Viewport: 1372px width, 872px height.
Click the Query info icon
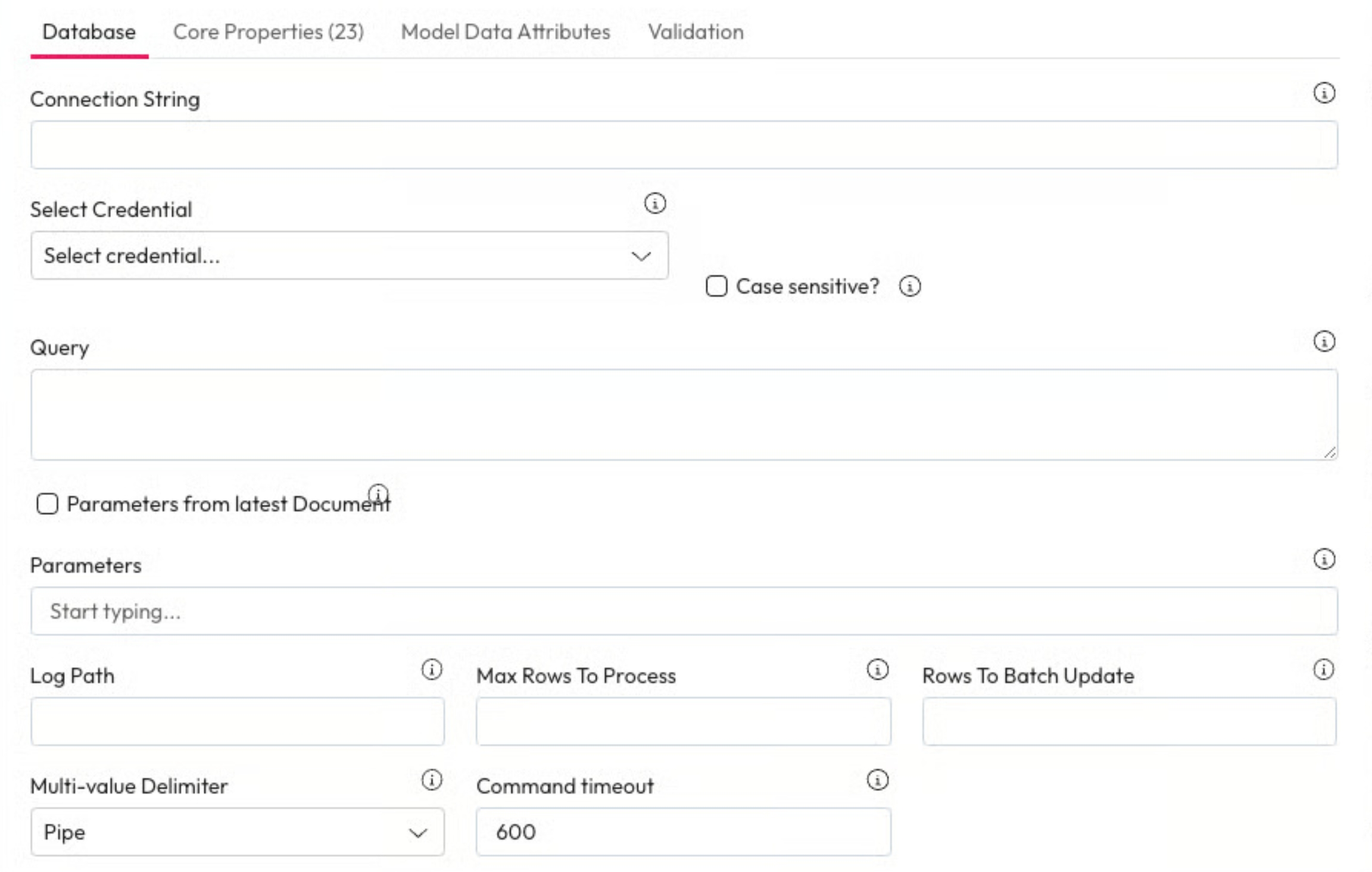point(1324,341)
